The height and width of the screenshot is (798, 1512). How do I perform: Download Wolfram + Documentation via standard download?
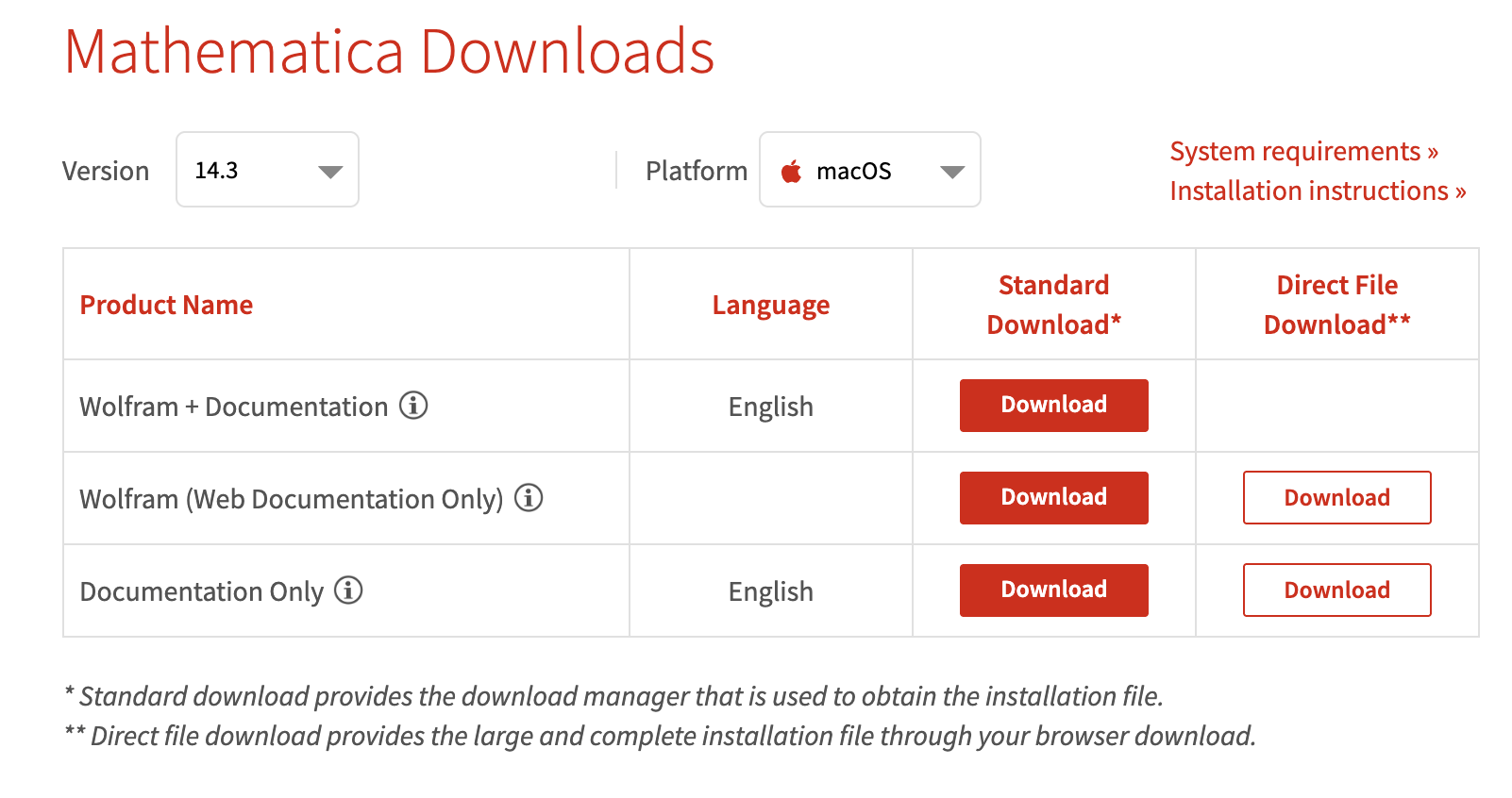1053,406
